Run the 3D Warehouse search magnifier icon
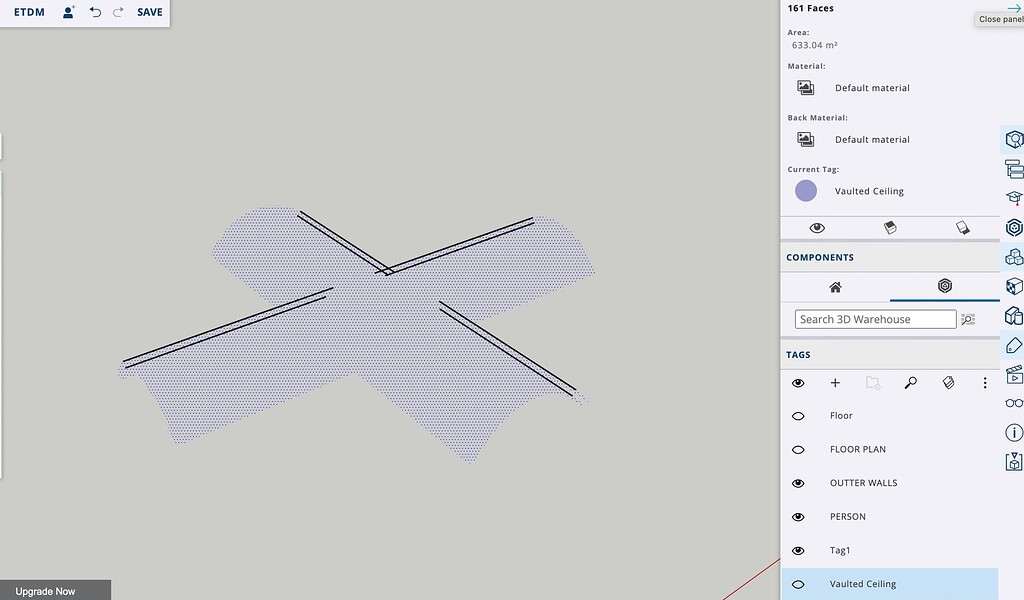The image size is (1024, 600). 967,318
